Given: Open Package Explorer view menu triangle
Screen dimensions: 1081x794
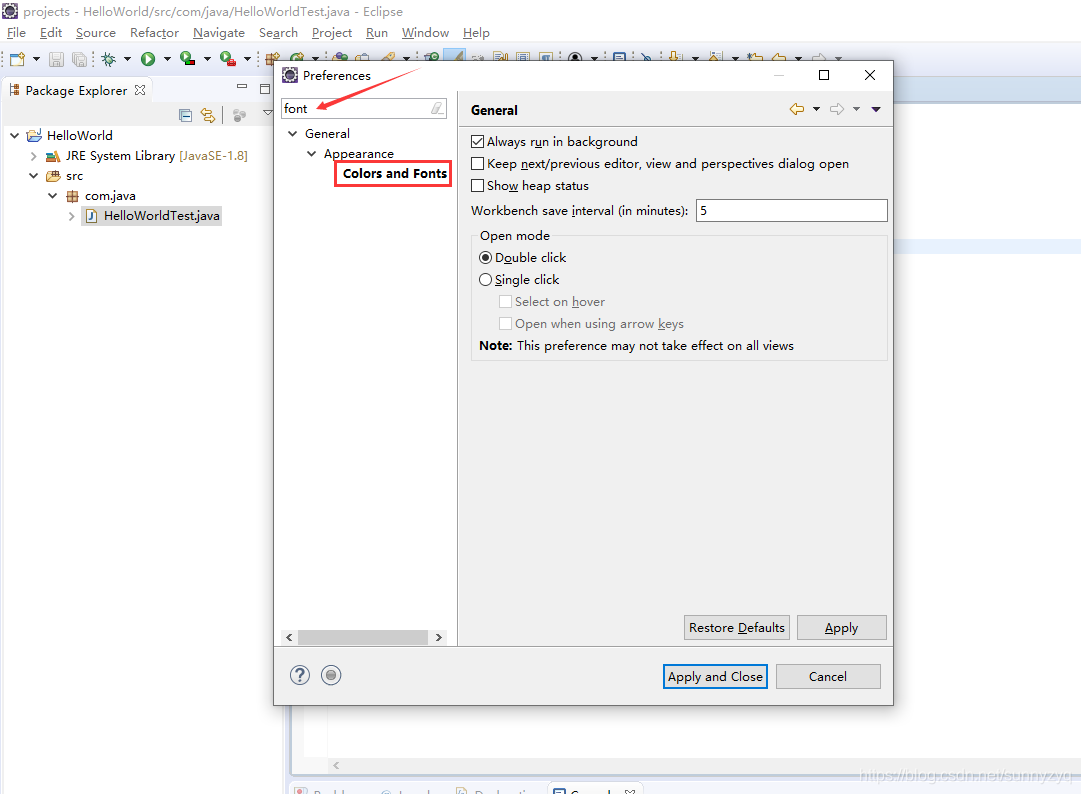Looking at the screenshot, I should tap(267, 112).
